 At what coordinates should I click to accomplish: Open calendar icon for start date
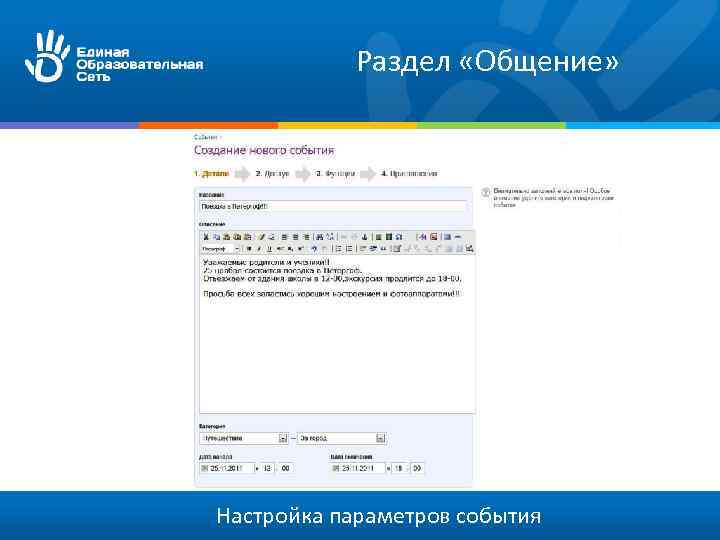click(204, 468)
